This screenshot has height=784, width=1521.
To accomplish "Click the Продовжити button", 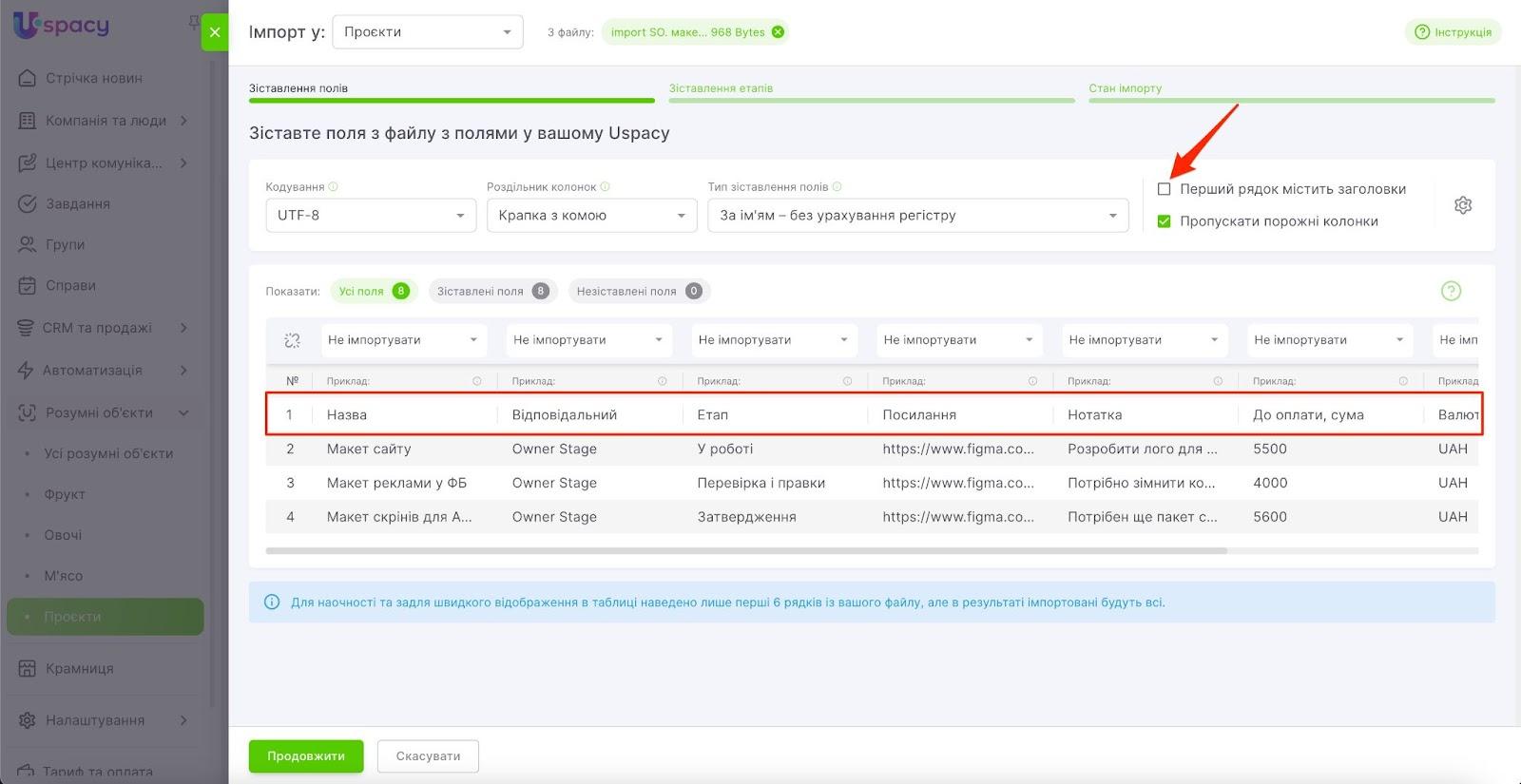I will 306,756.
